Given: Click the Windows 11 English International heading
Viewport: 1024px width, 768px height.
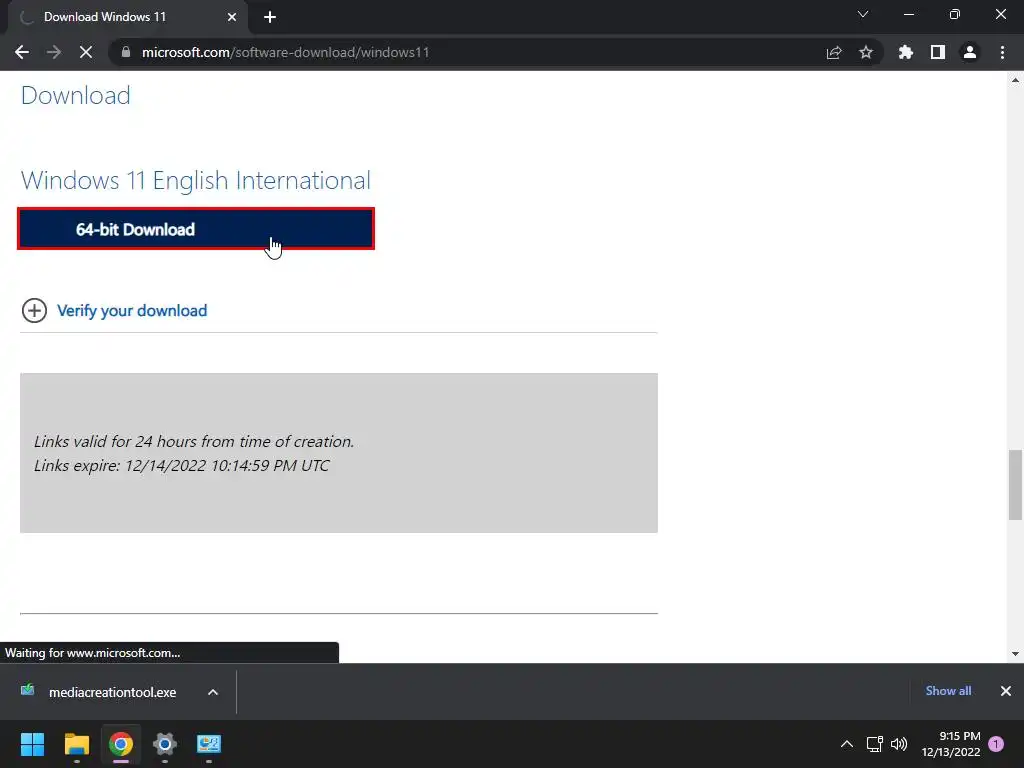Looking at the screenshot, I should (x=196, y=180).
